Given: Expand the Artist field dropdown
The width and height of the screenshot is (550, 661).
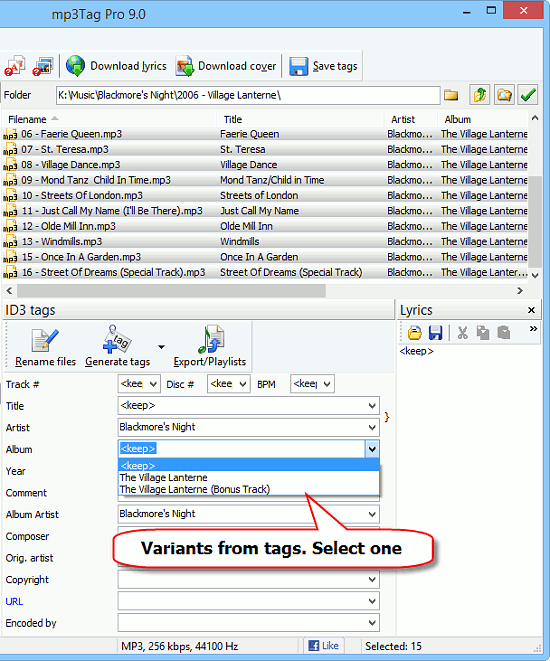Looking at the screenshot, I should click(x=372, y=427).
